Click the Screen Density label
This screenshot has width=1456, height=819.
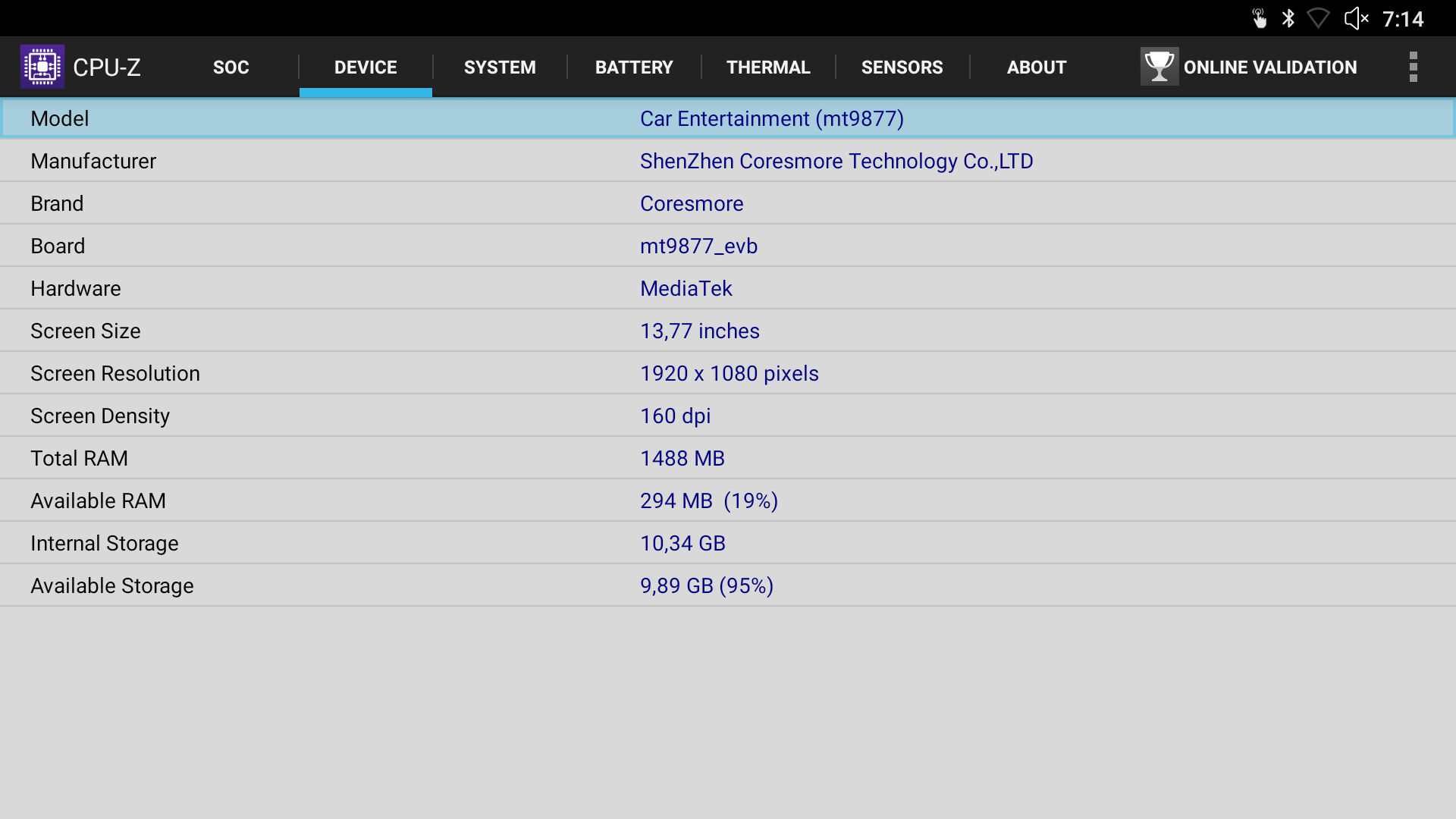pyautogui.click(x=100, y=416)
